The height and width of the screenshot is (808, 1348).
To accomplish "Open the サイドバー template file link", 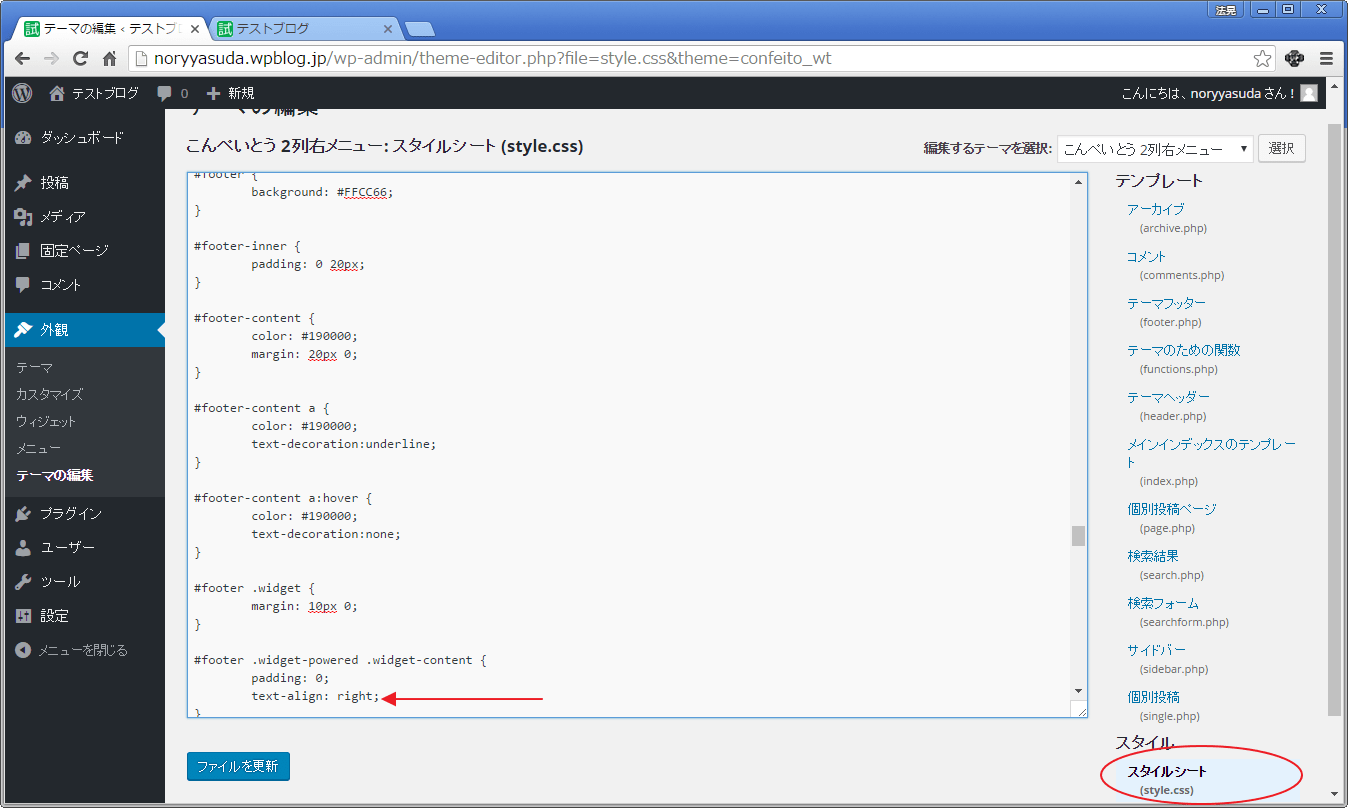I will coord(1156,650).
